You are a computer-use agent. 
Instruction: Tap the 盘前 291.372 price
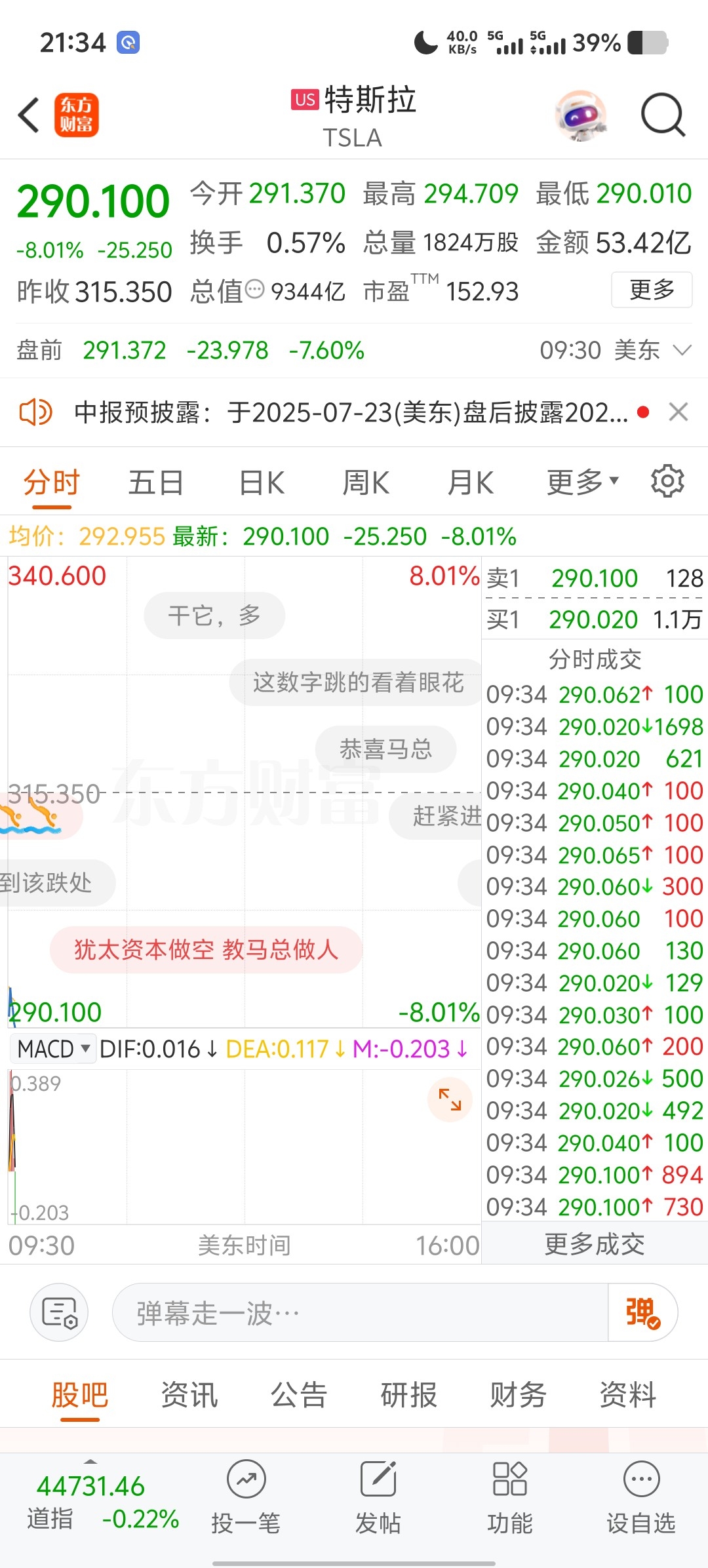point(125,350)
